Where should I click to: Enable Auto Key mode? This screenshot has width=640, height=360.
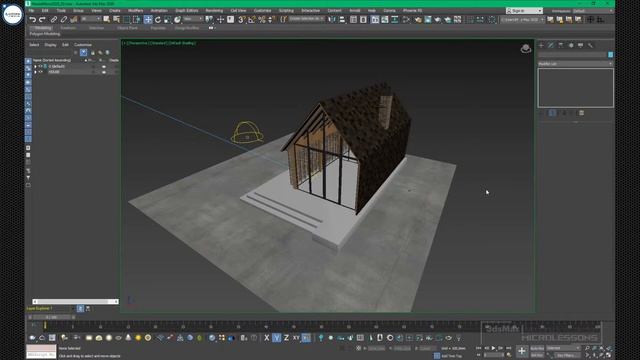(x=537, y=348)
